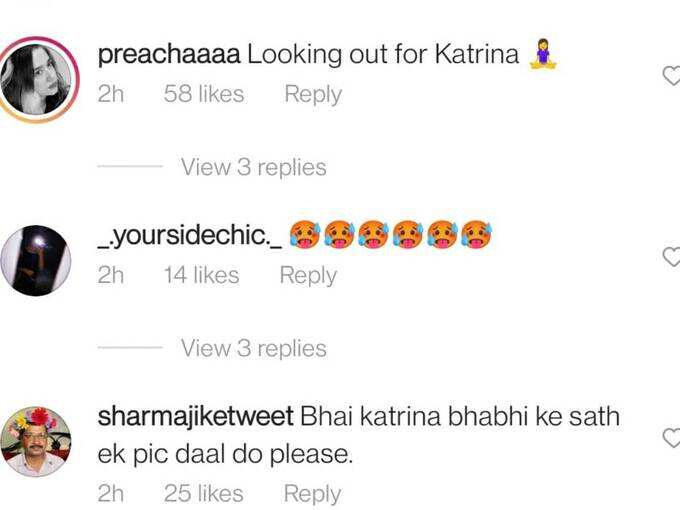The width and height of the screenshot is (680, 510).
Task: Reply to preachaaaa's Katrina comment
Action: [x=313, y=95]
